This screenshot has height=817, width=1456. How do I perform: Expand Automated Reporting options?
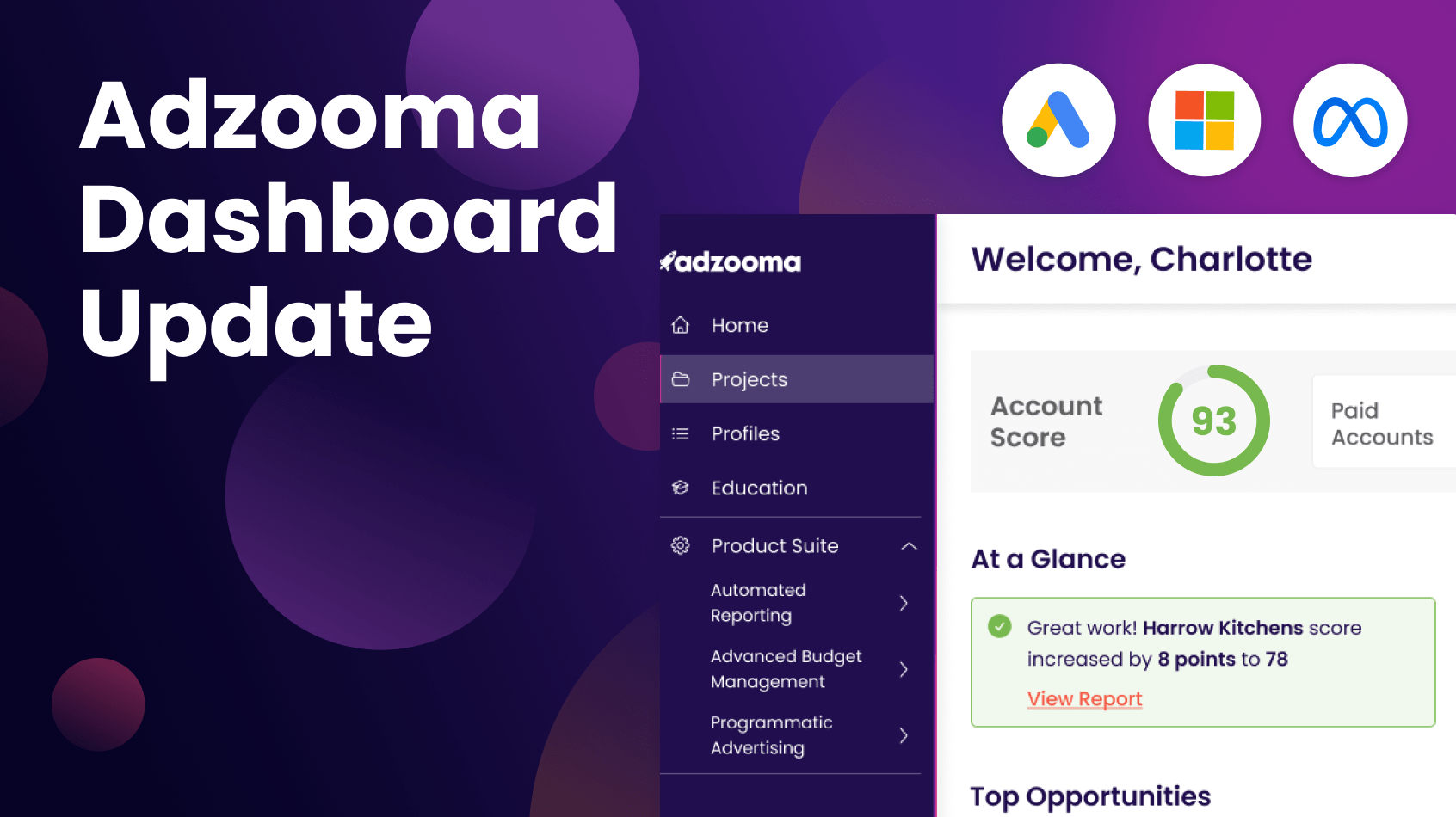(904, 603)
